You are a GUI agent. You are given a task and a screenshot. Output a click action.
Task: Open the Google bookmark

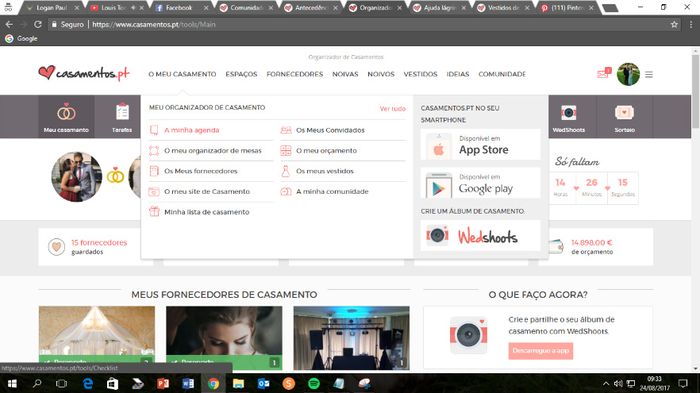coord(21,39)
